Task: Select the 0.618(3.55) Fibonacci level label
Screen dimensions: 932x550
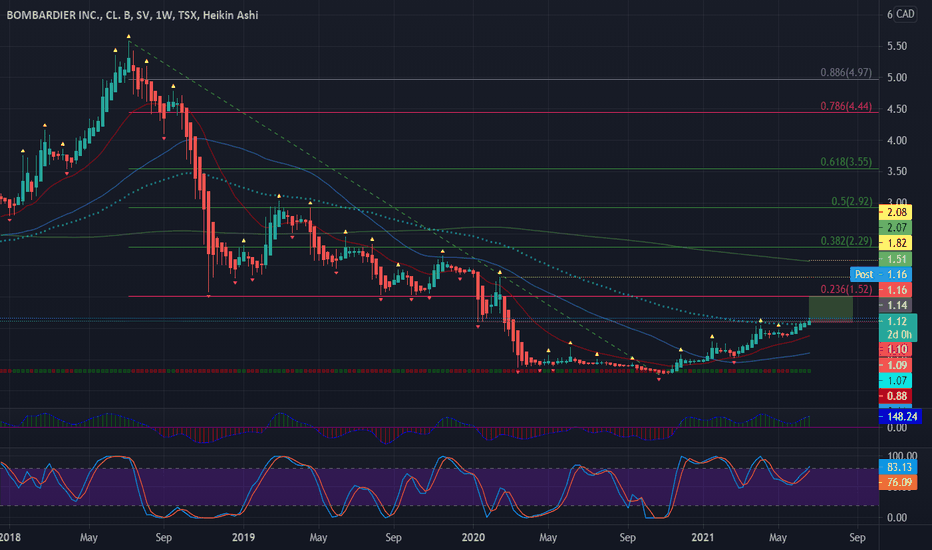Action: 846,162
